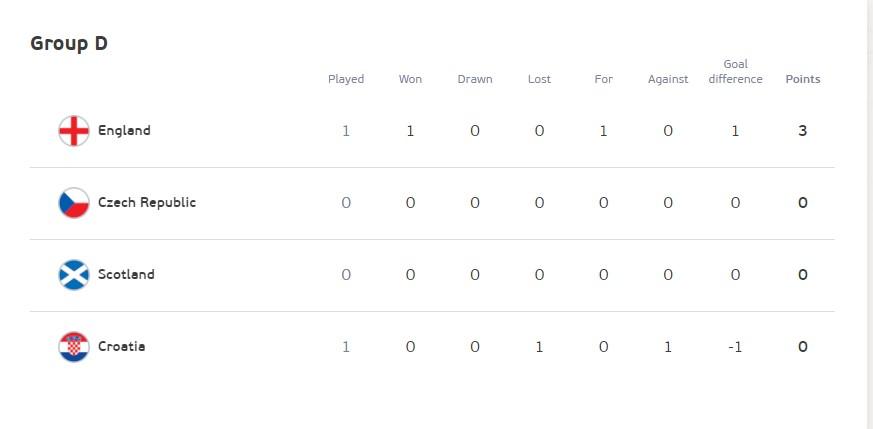
Task: Click the Scotland flag icon
Action: 74,275
